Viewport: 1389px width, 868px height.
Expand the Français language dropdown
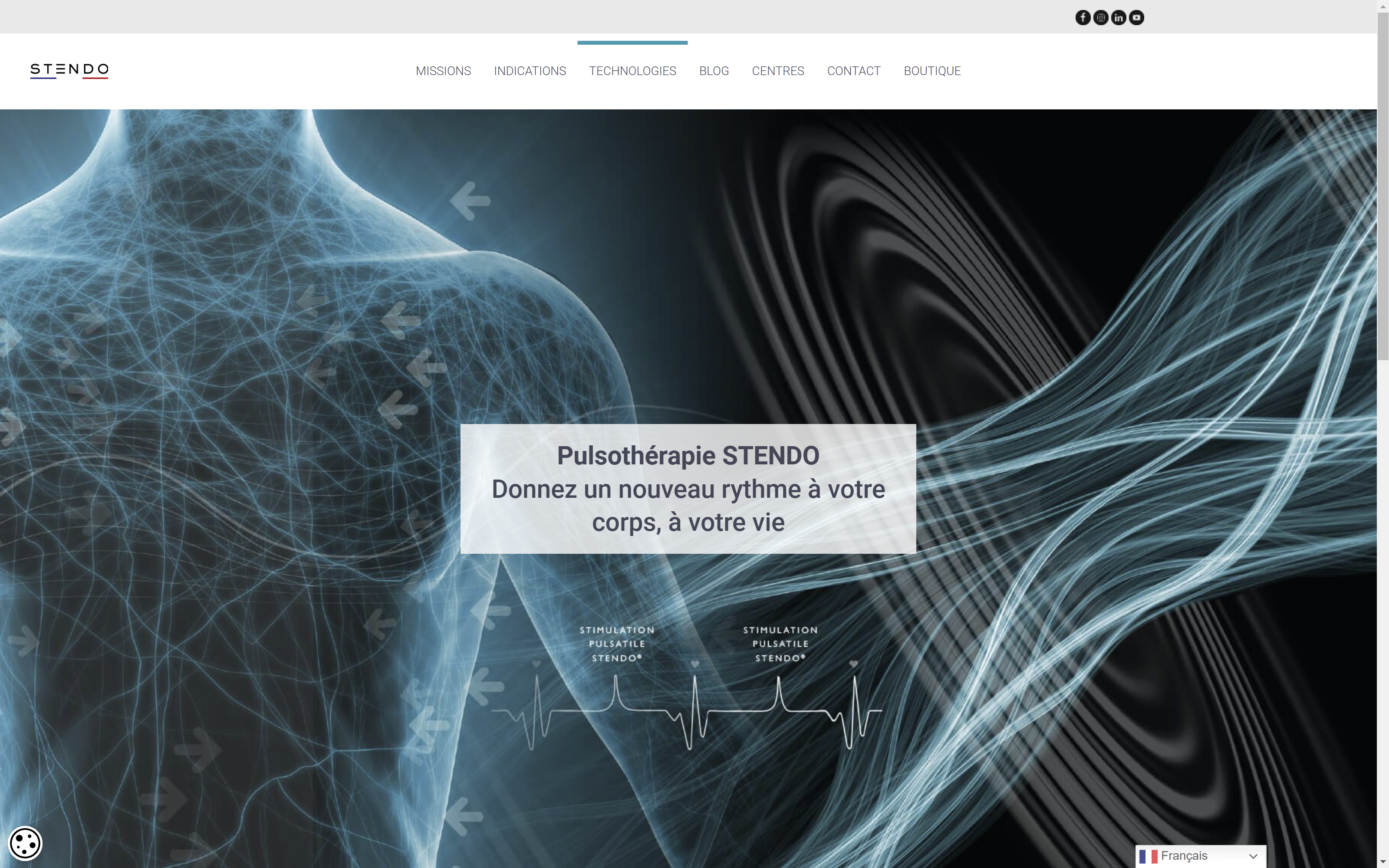point(1201,856)
